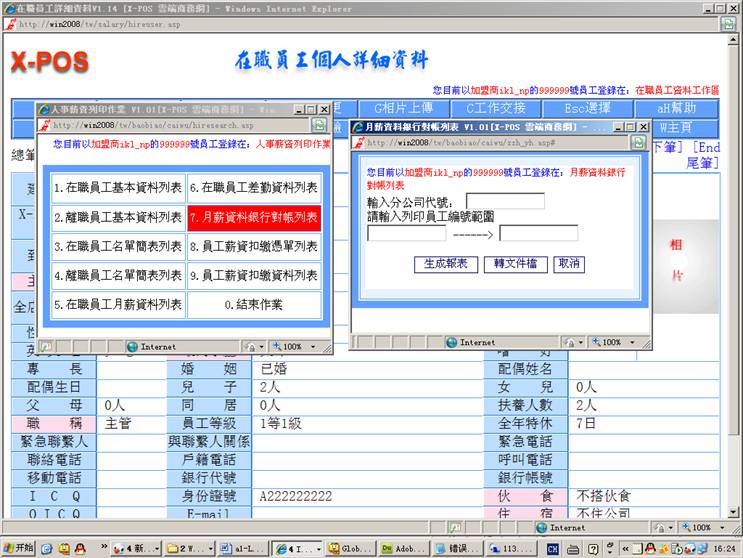Click the 生成報表 button
This screenshot has width=743, height=558.
tap(445, 264)
